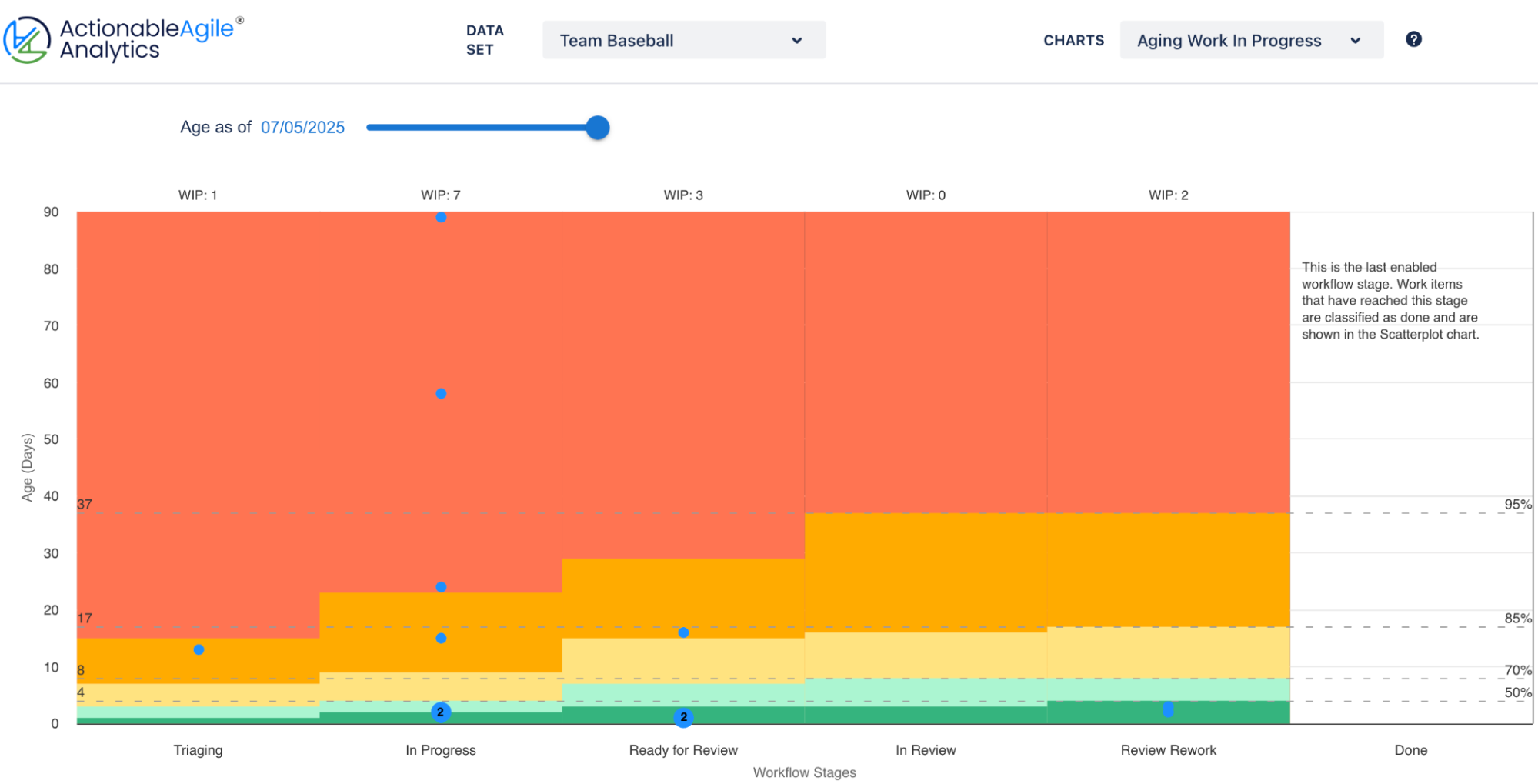Screen dimensions: 1538x784
Task: Click the work item dot in Review Rework
Action: coord(1168,709)
